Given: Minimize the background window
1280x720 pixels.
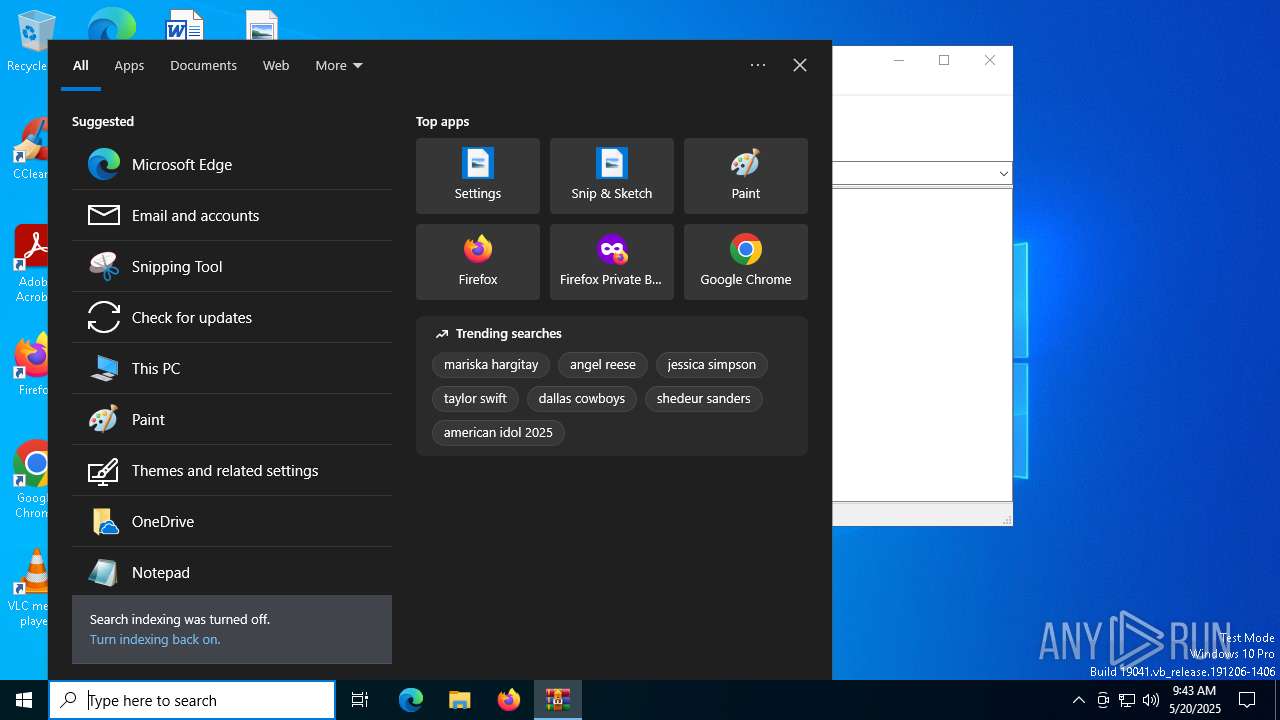Looking at the screenshot, I should [898, 60].
